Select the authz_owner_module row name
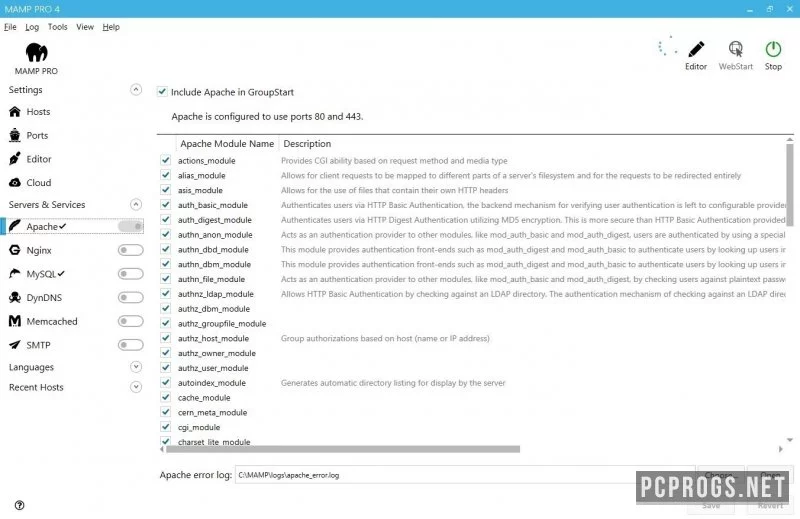Image resolution: width=800 pixels, height=519 pixels. pyautogui.click(x=217, y=353)
